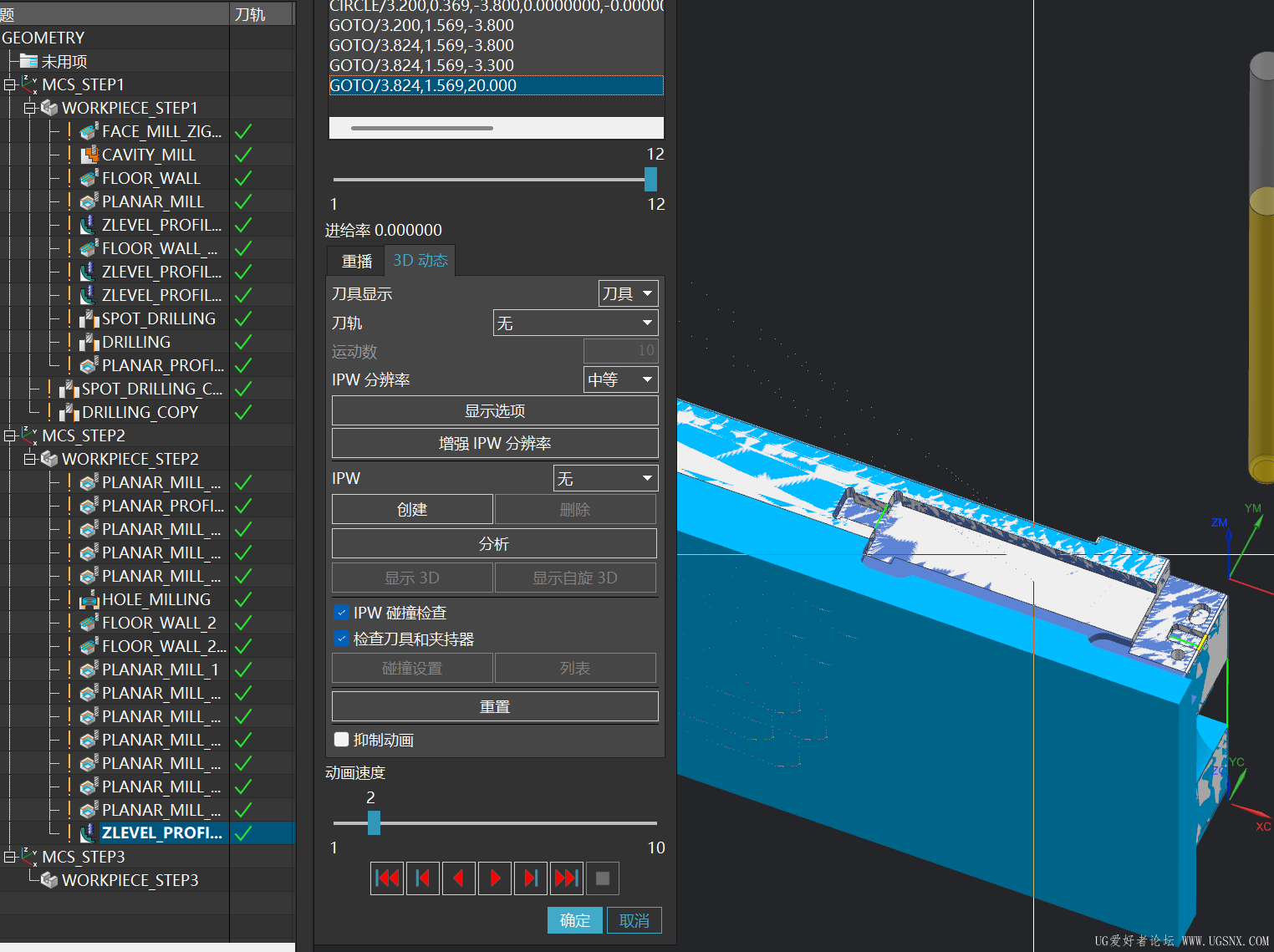Click the SPOT_DRILLING operation icon
1274x952 pixels.
tap(89, 318)
